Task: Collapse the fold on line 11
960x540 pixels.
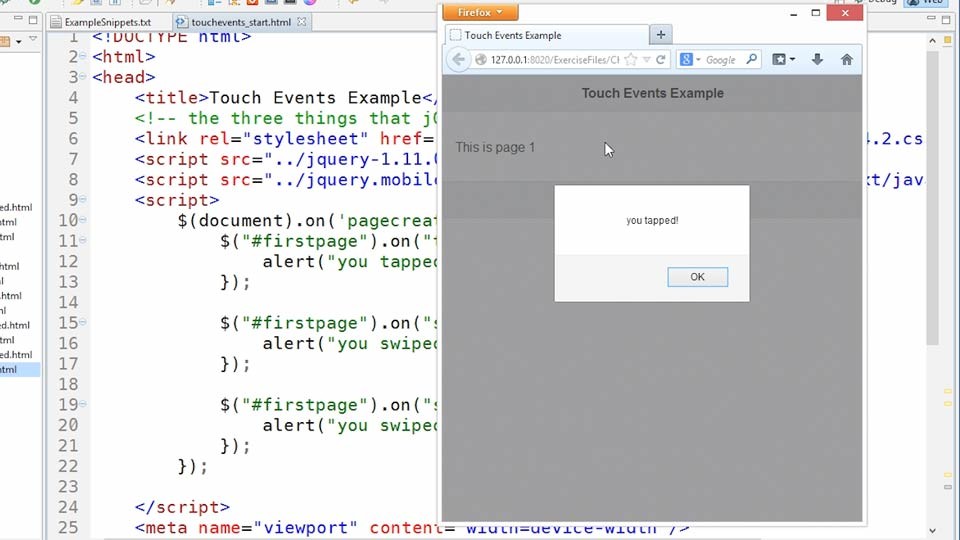Action: (83, 240)
